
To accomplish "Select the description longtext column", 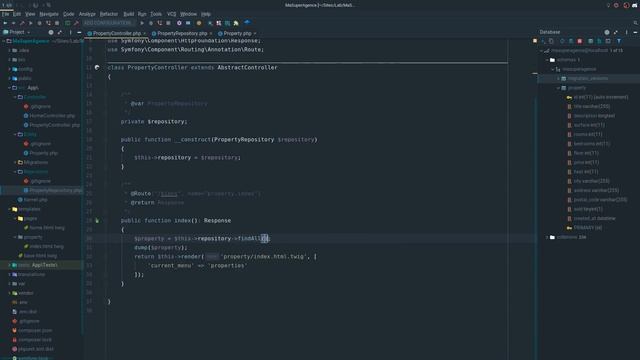I will tap(591, 116).
